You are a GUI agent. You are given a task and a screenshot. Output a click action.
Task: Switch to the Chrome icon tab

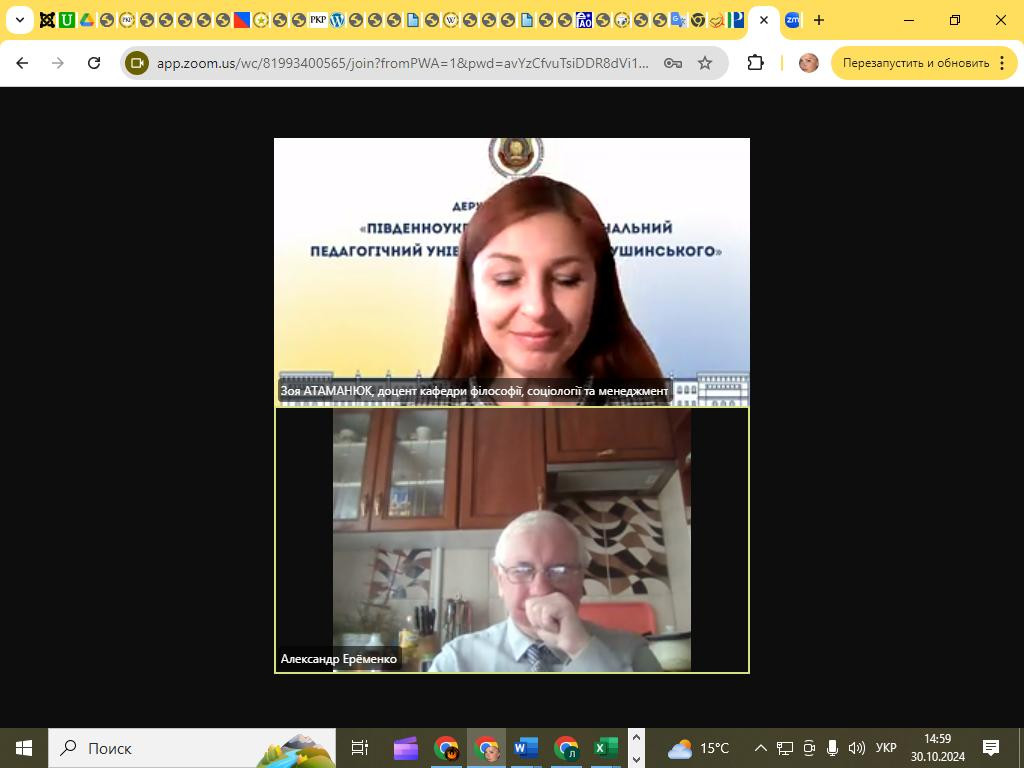click(x=698, y=20)
